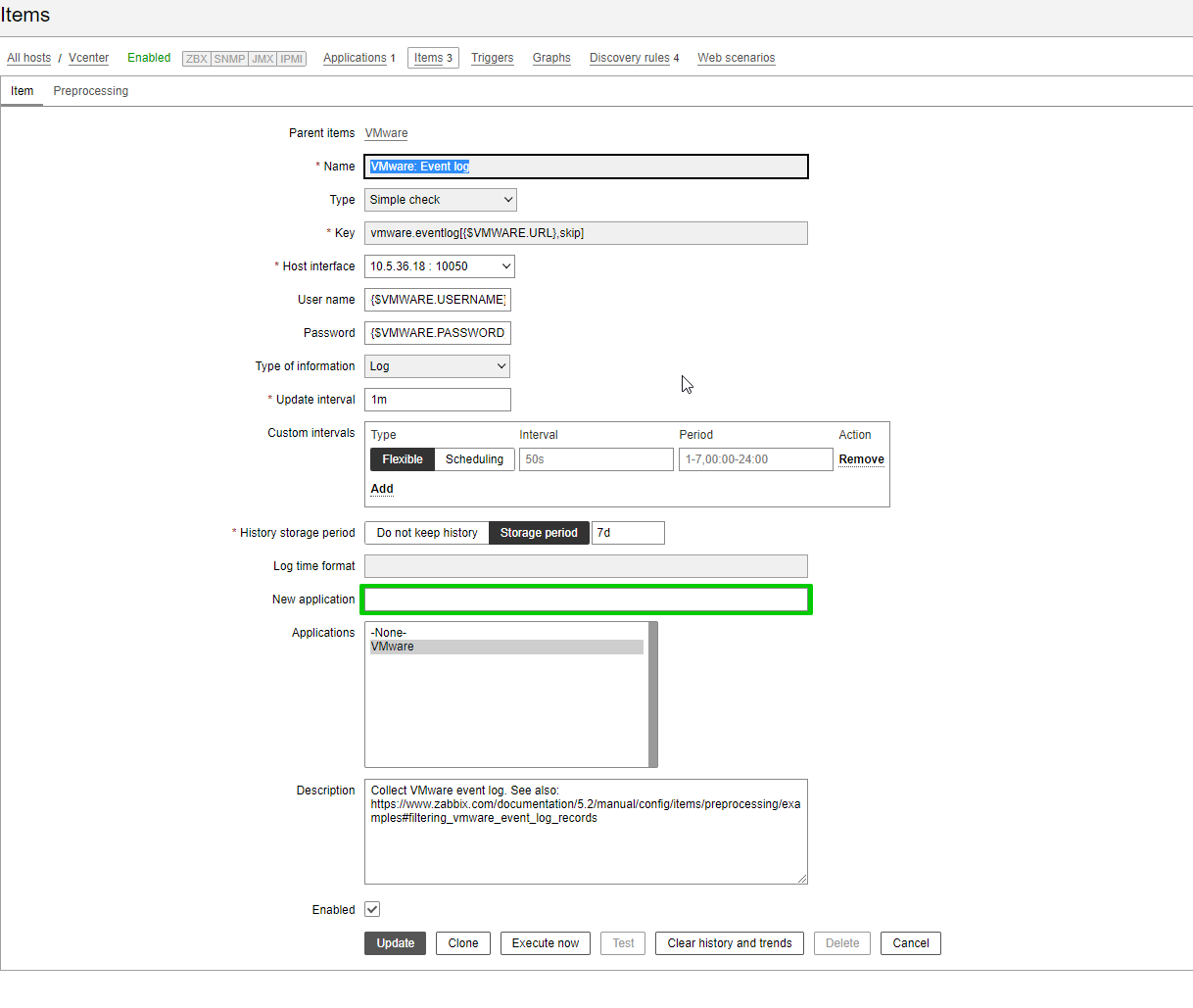This screenshot has height=1008, width=1193.
Task: Select -None- in Applications list
Action: 506,633
